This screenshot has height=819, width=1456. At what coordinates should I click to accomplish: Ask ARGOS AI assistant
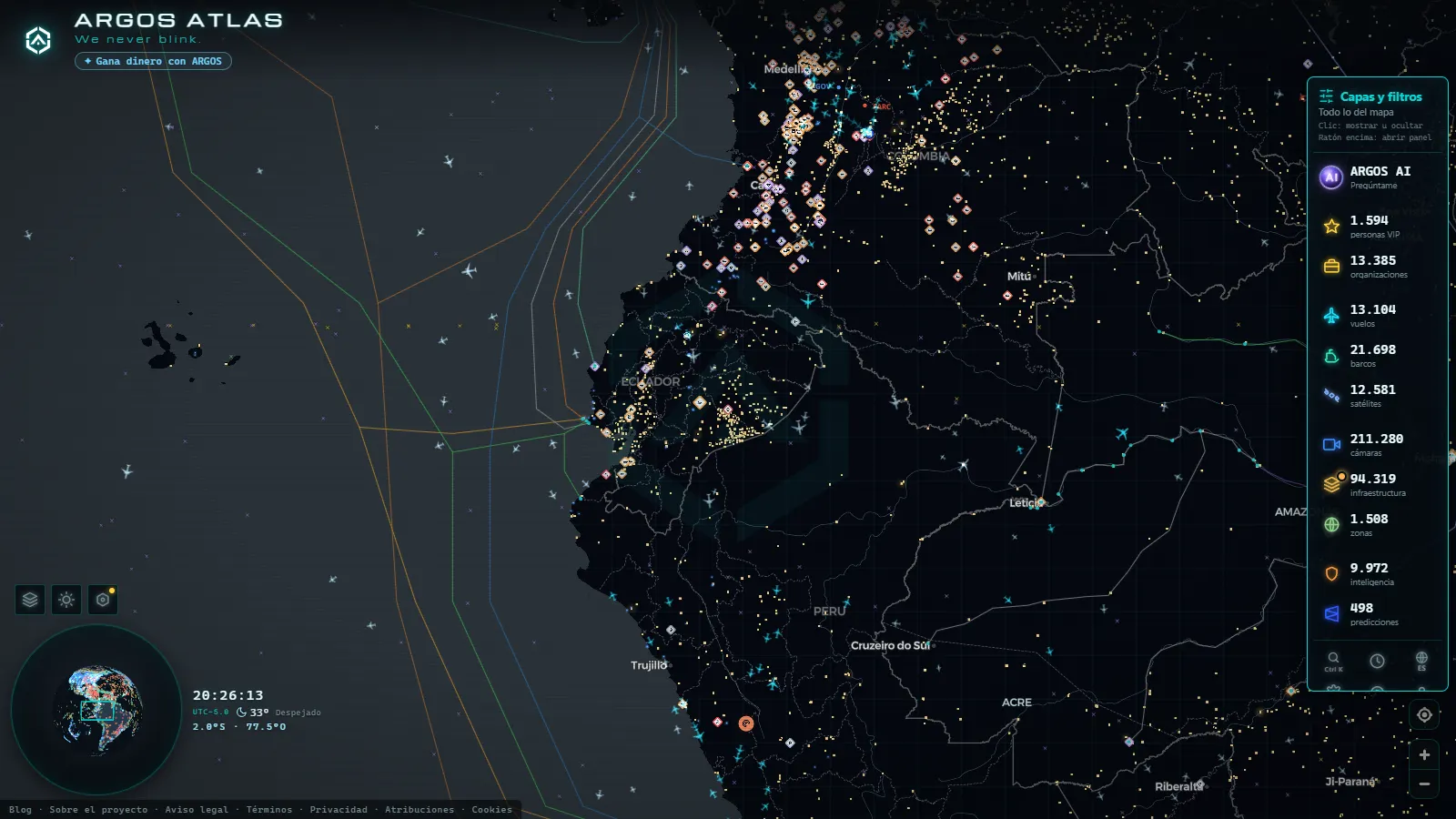tap(1377, 177)
